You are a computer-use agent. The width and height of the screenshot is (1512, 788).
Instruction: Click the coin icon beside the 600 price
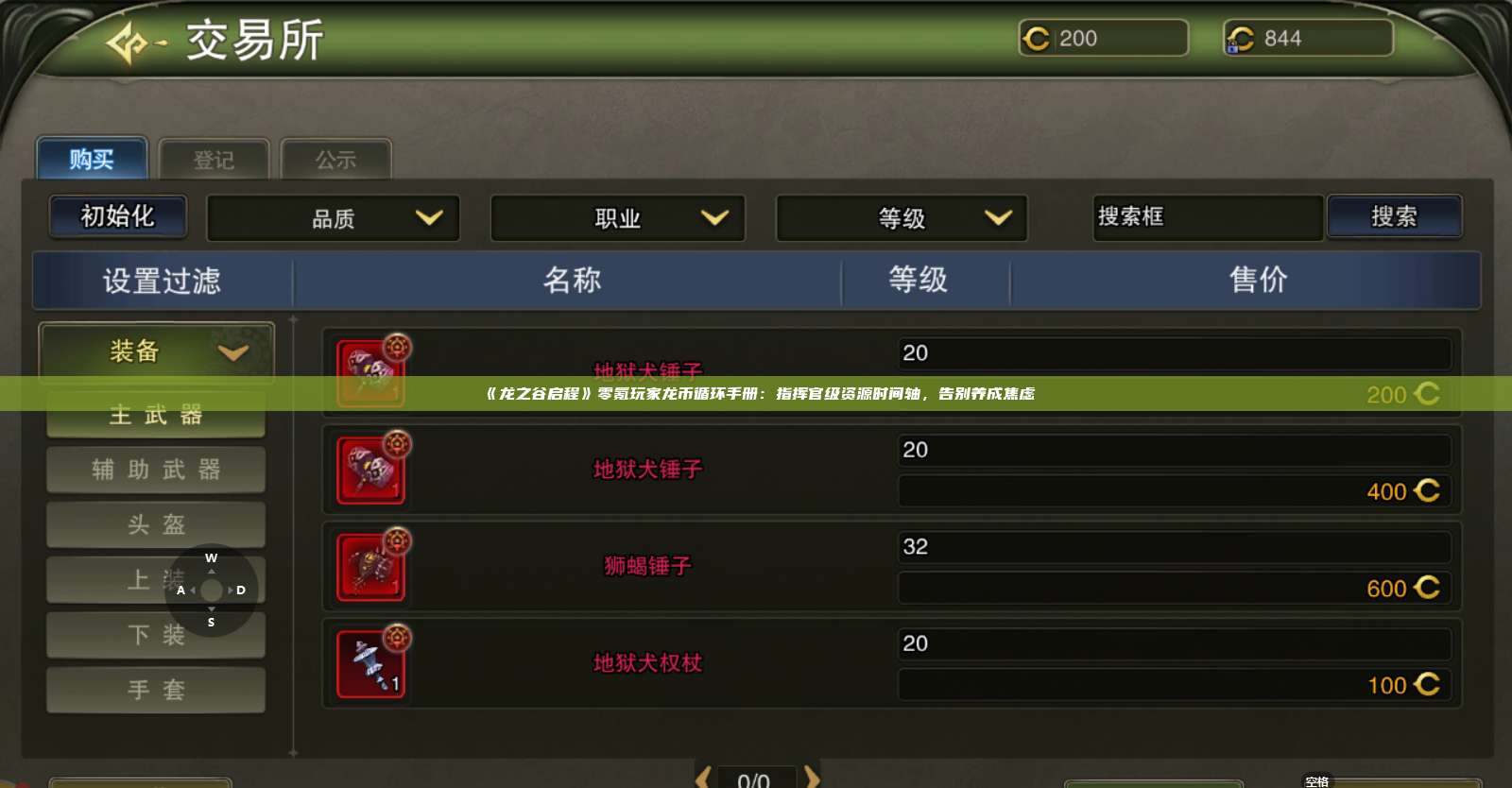point(1427,587)
